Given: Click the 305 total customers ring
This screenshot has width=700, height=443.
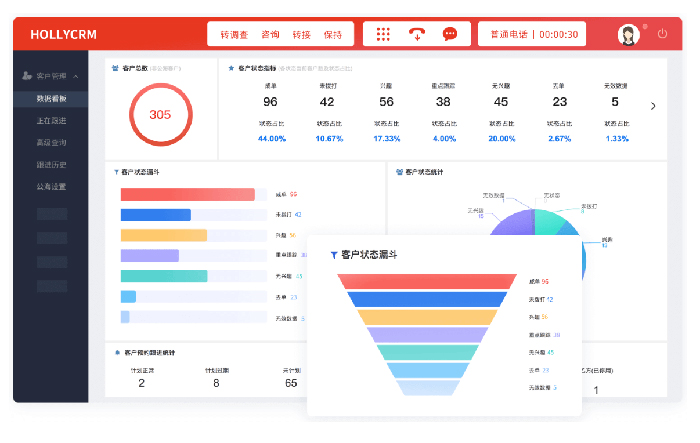Looking at the screenshot, I should coord(160,114).
